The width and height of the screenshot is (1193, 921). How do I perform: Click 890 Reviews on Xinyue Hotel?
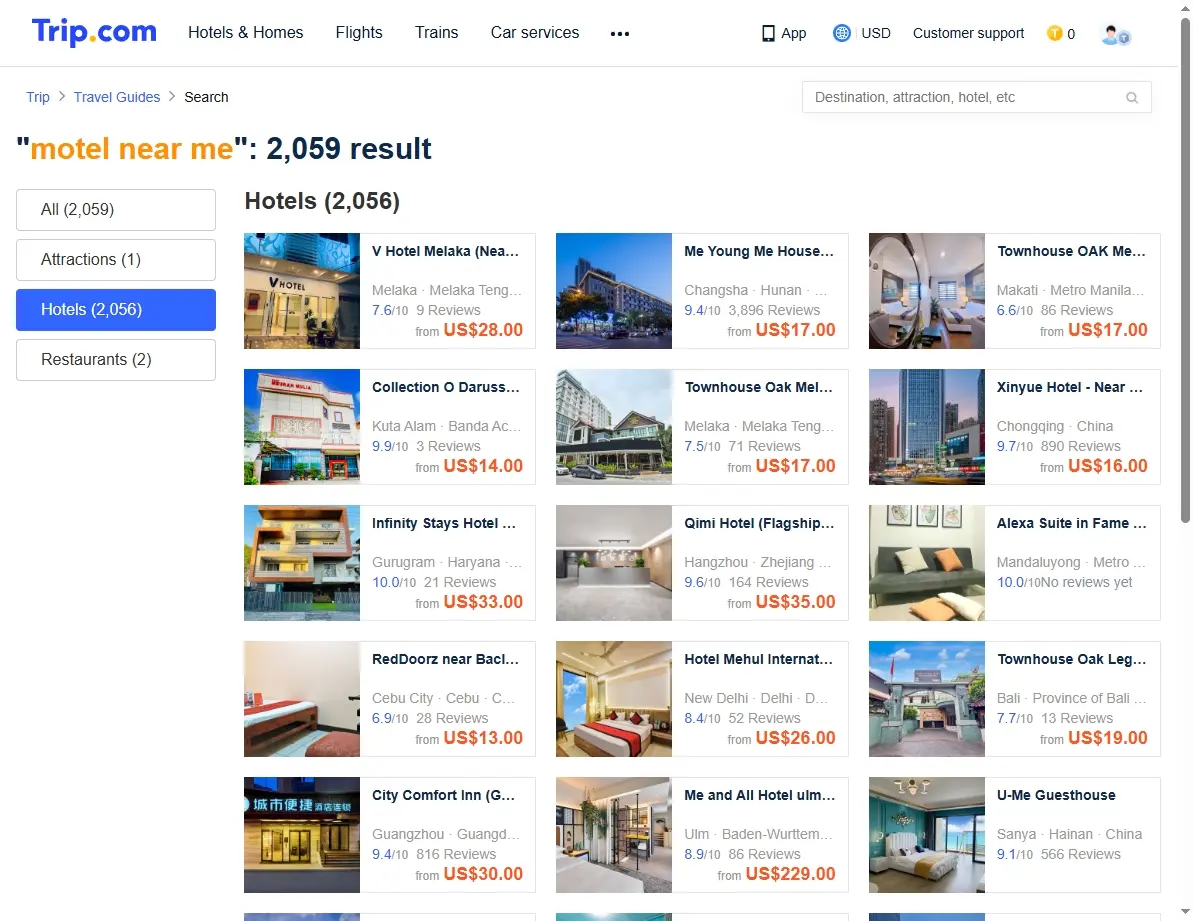pos(1080,446)
